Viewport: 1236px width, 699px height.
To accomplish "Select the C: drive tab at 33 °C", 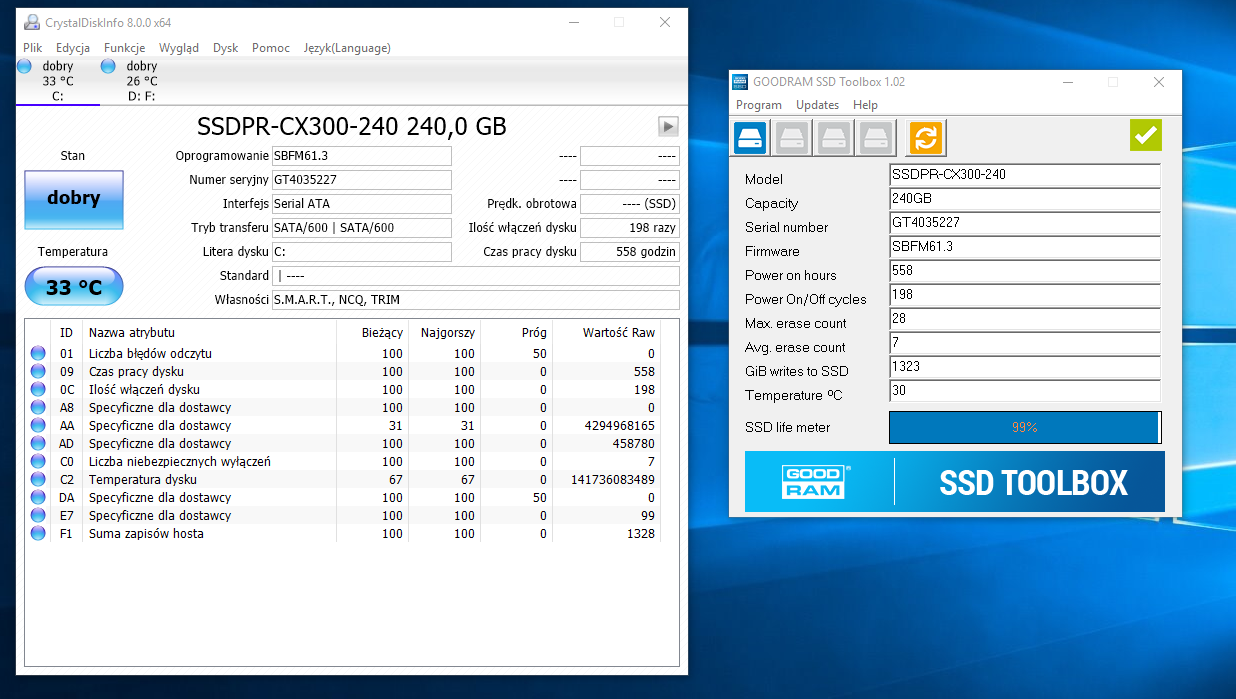I will tap(58, 81).
